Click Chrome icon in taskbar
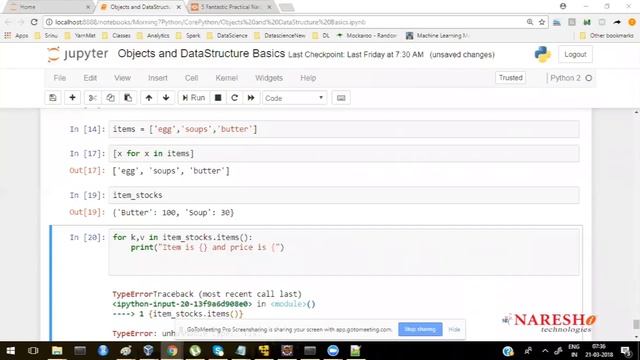This screenshot has width=640, height=360. pos(172,351)
